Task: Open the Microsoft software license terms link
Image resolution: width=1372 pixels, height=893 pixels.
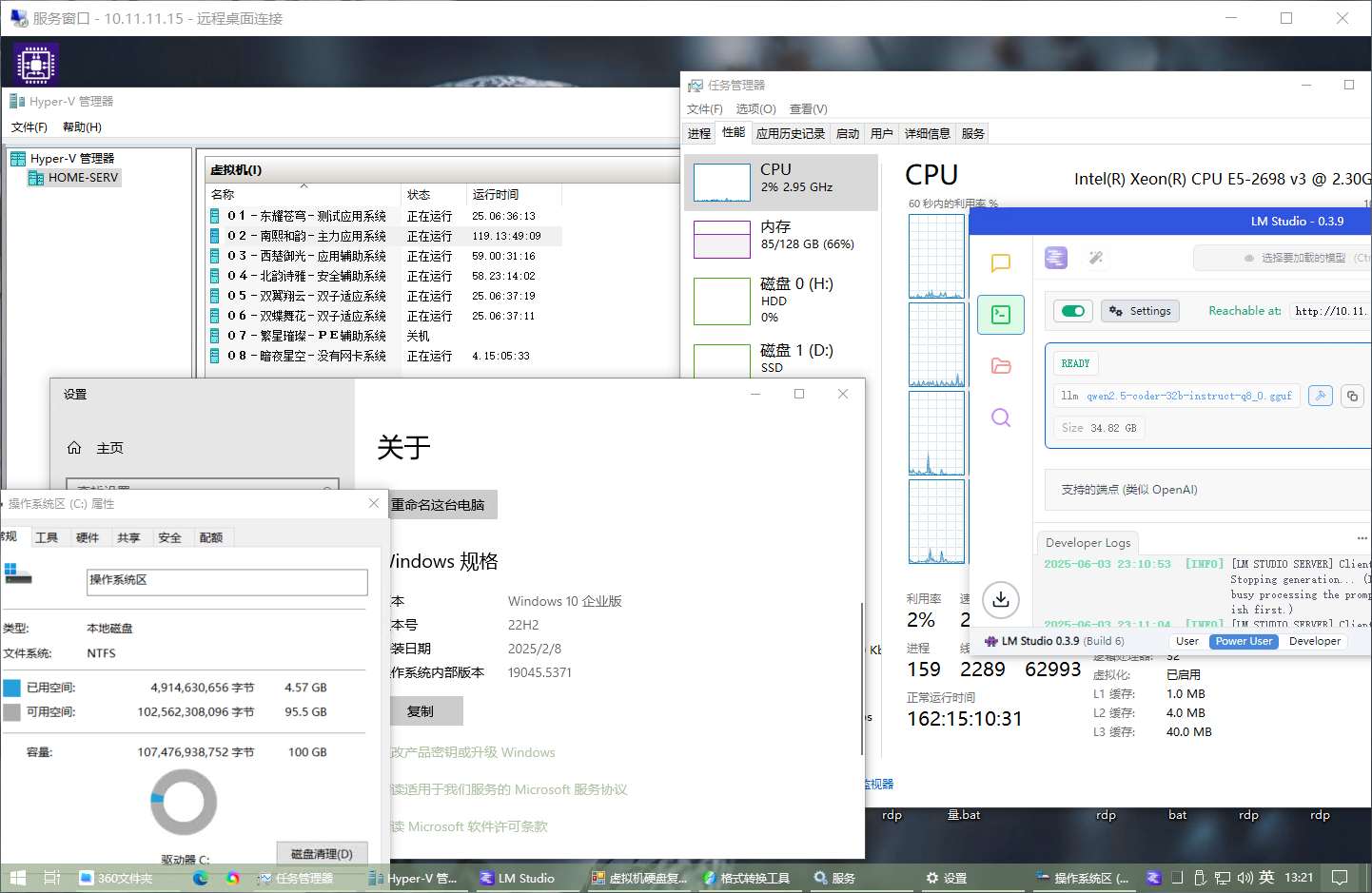Action: pos(469,827)
